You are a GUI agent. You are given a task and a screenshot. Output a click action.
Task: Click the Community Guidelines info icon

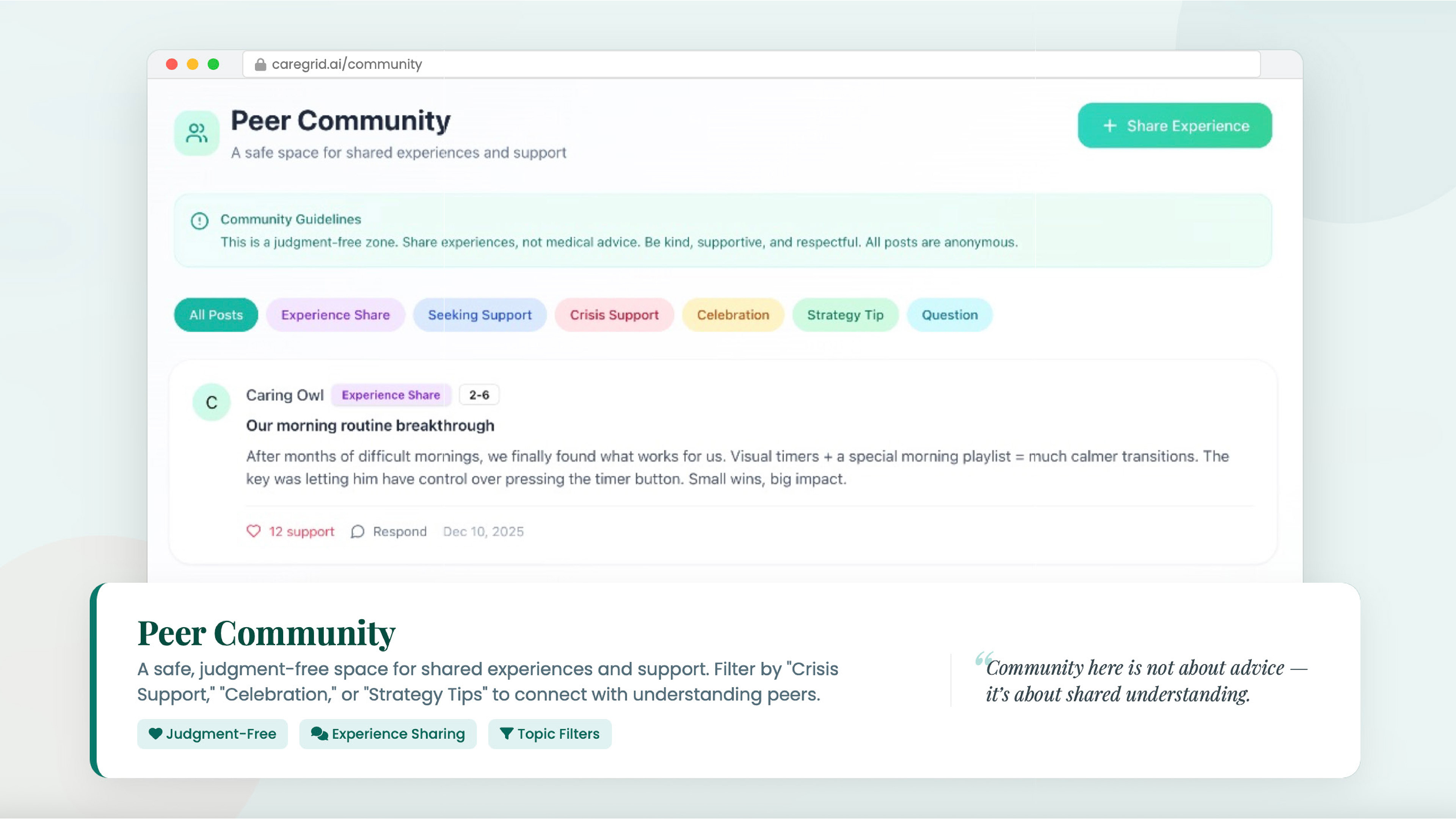point(199,220)
